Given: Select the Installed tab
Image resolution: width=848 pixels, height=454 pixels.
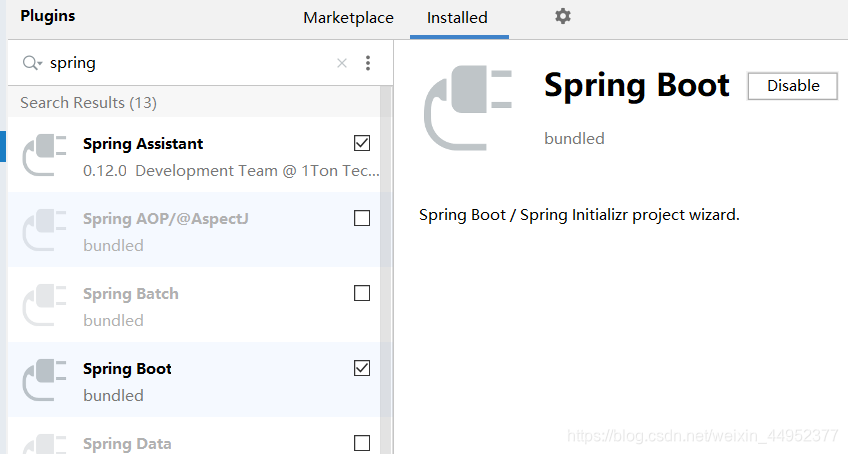Looking at the screenshot, I should click(458, 18).
